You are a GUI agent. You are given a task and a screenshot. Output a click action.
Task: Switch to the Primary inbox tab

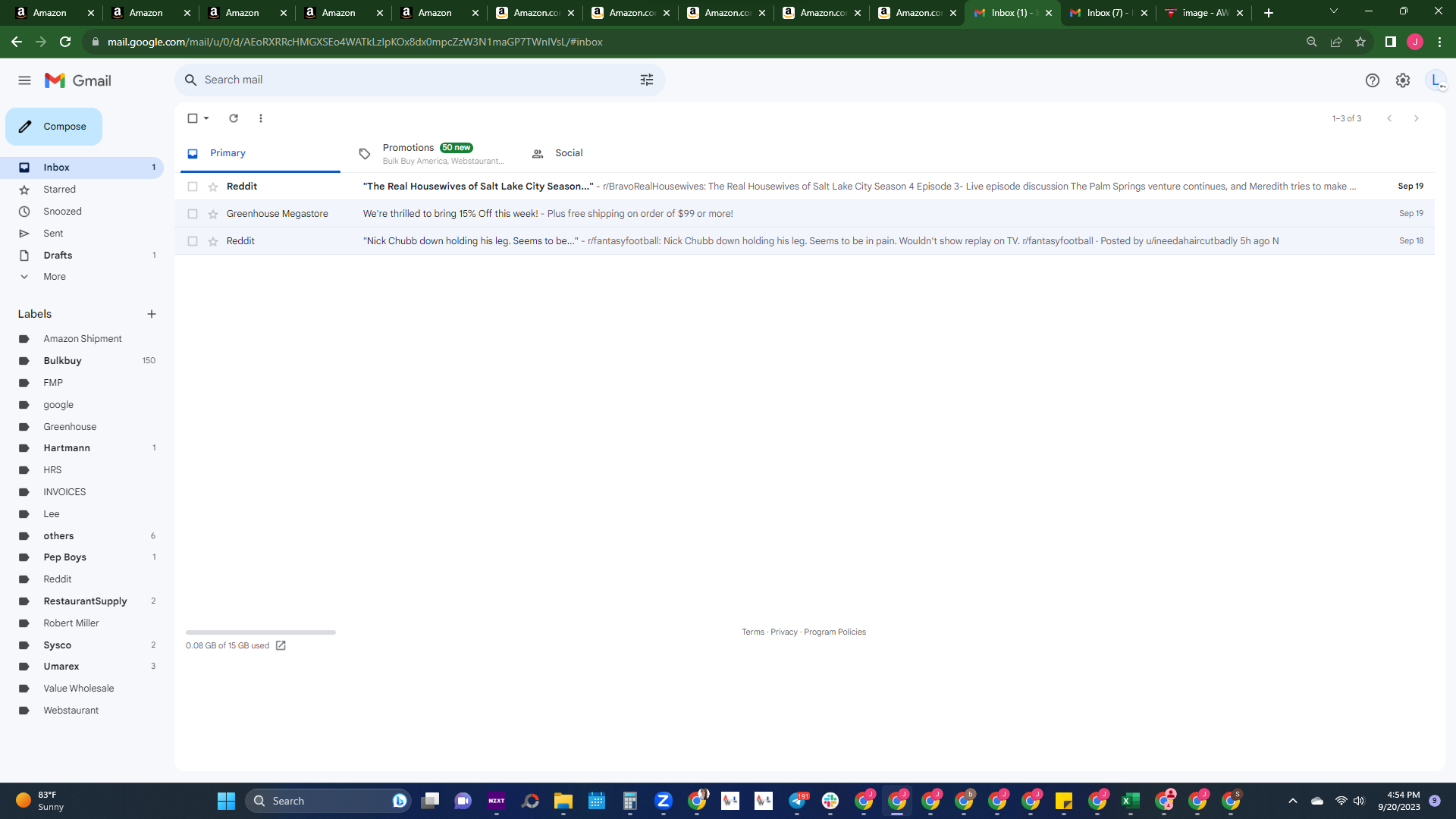coord(260,153)
